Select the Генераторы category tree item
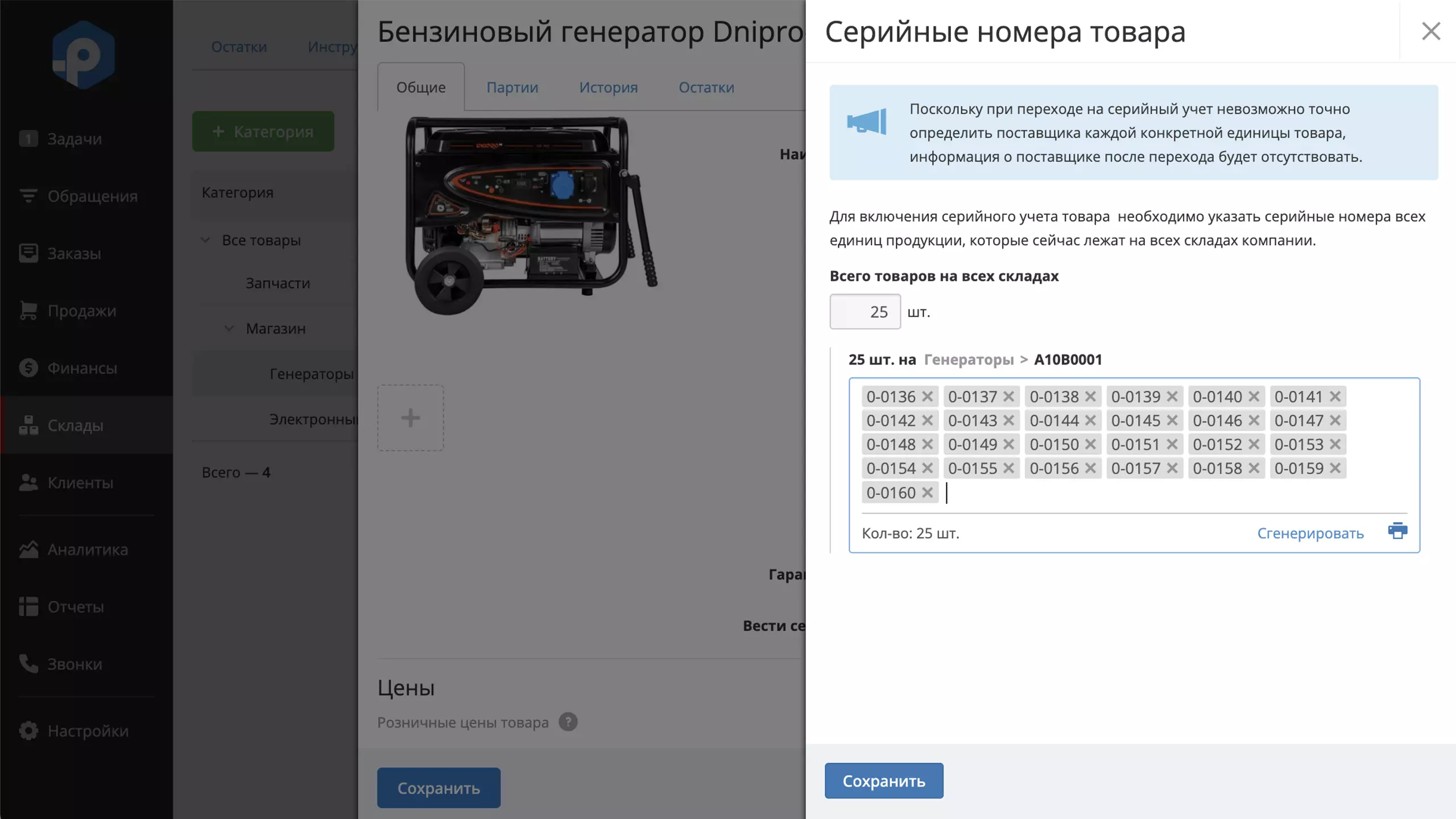Screen dimensions: 1456x819 [x=311, y=374]
